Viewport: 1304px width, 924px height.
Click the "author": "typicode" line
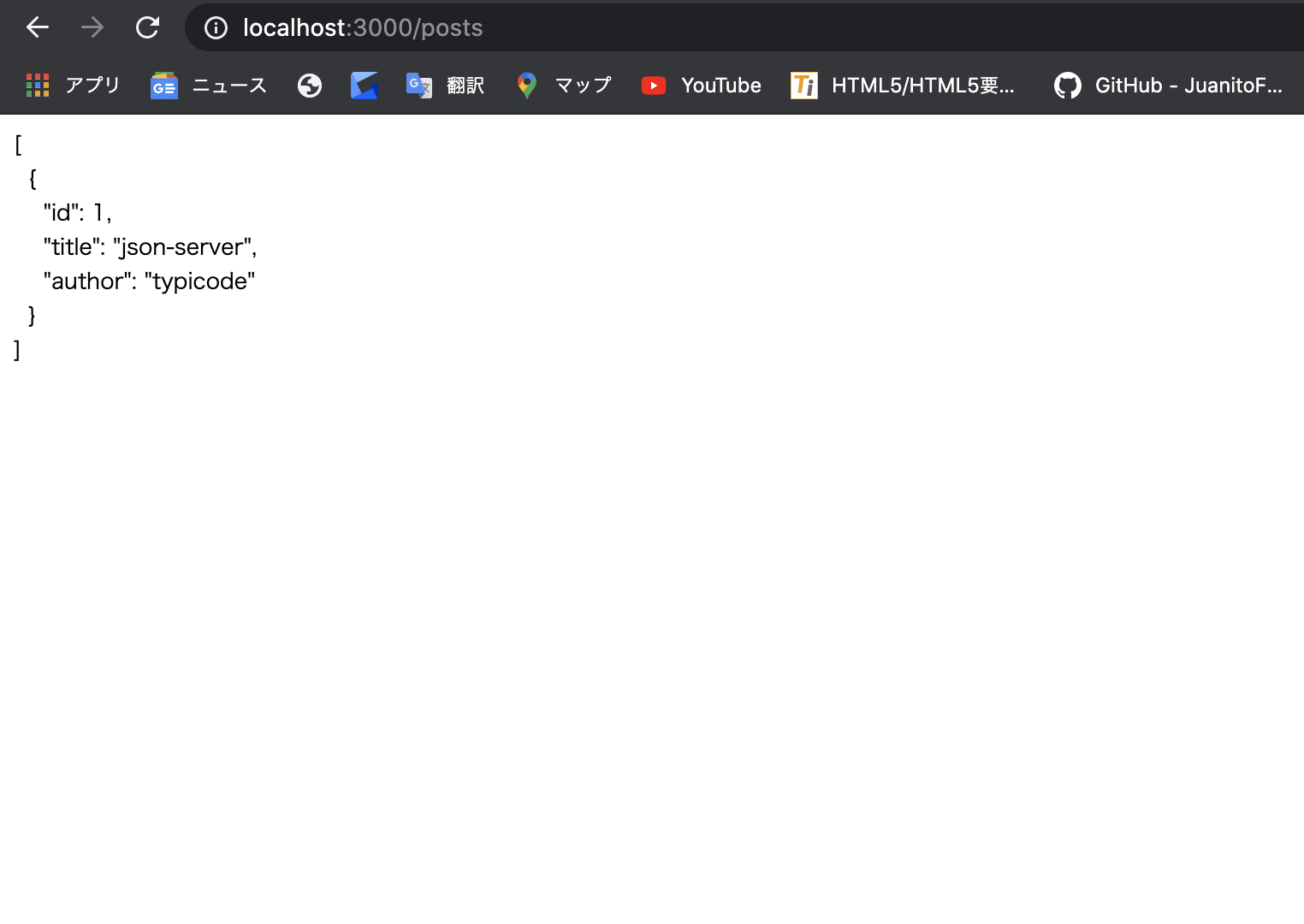(x=150, y=281)
